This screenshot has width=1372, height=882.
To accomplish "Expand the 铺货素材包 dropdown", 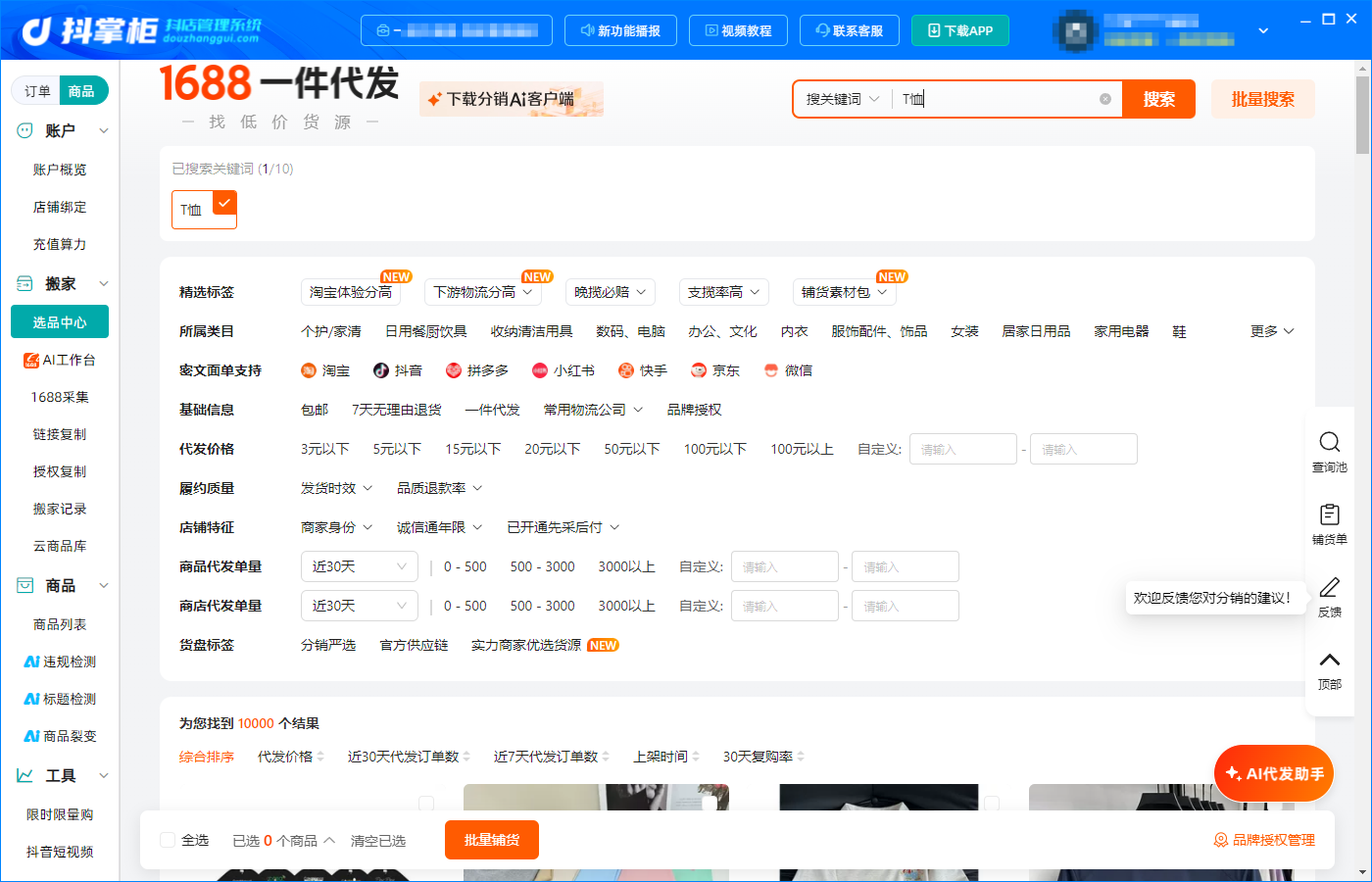I will (x=844, y=292).
